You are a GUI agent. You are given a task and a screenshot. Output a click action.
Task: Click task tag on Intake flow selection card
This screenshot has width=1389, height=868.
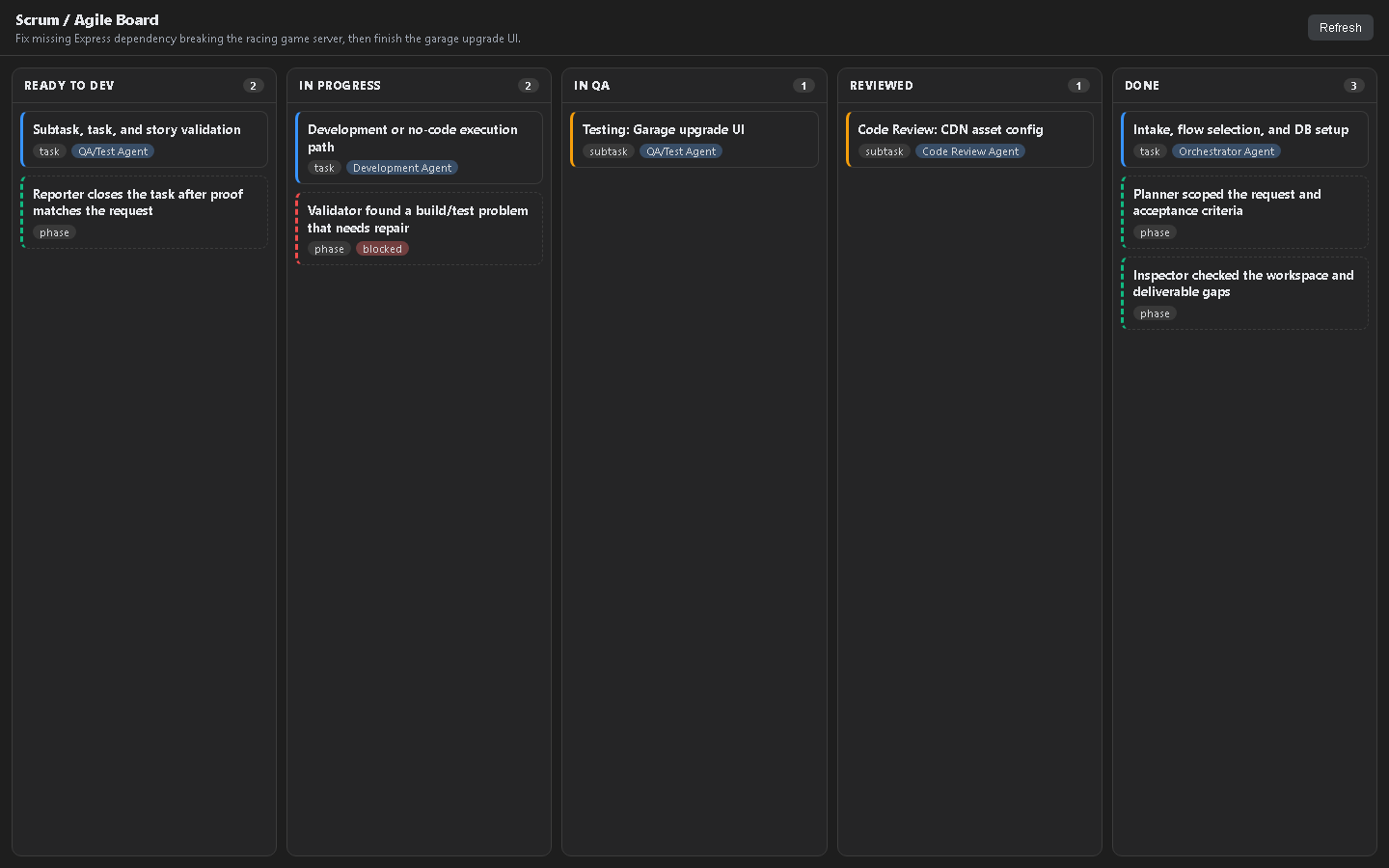click(1150, 151)
